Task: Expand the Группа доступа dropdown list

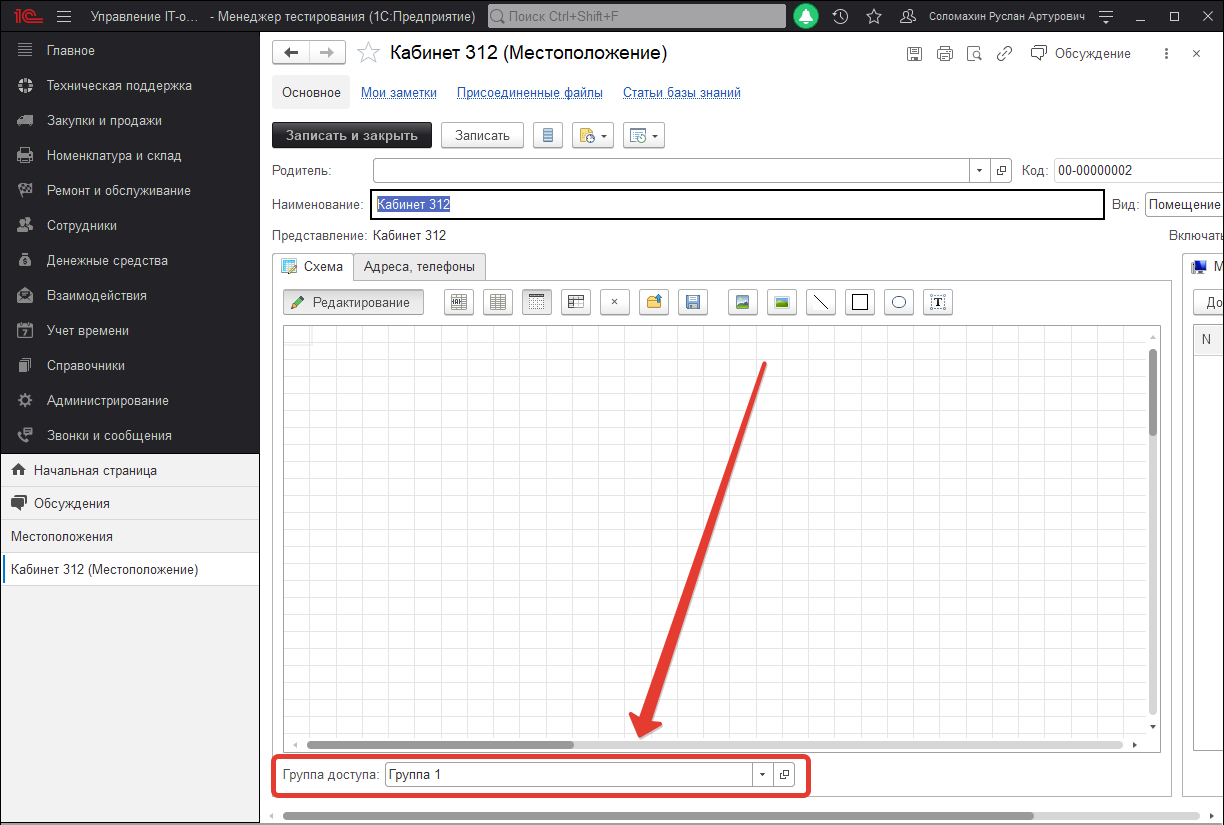Action: pos(762,775)
